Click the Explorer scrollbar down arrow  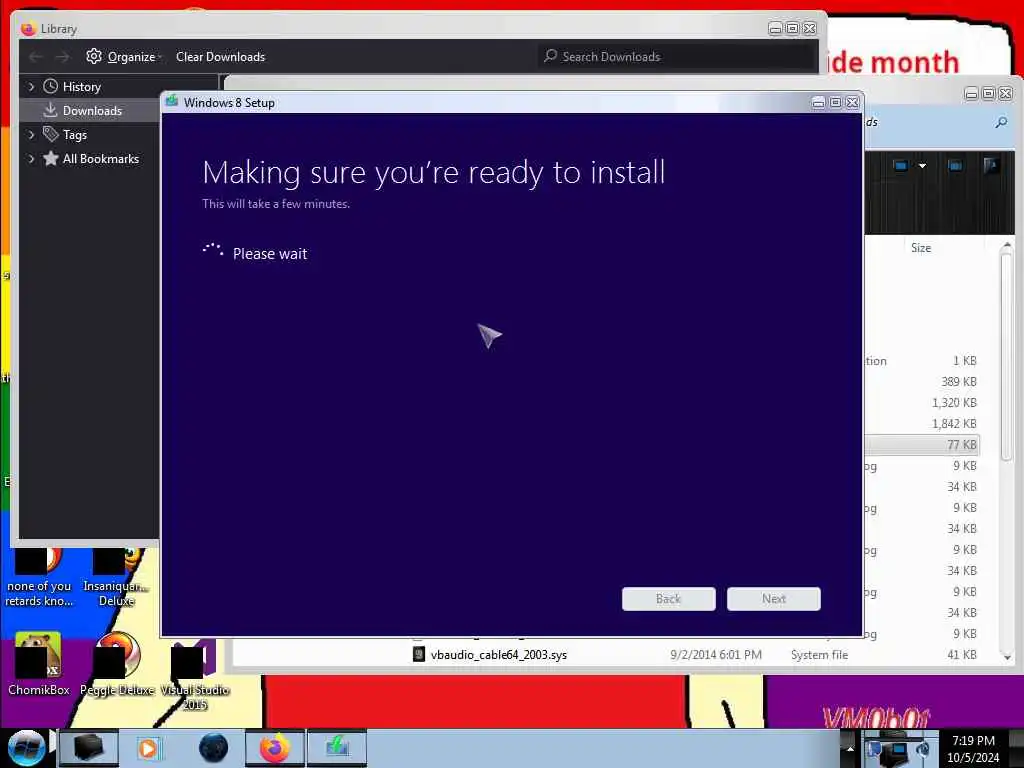tap(1007, 656)
